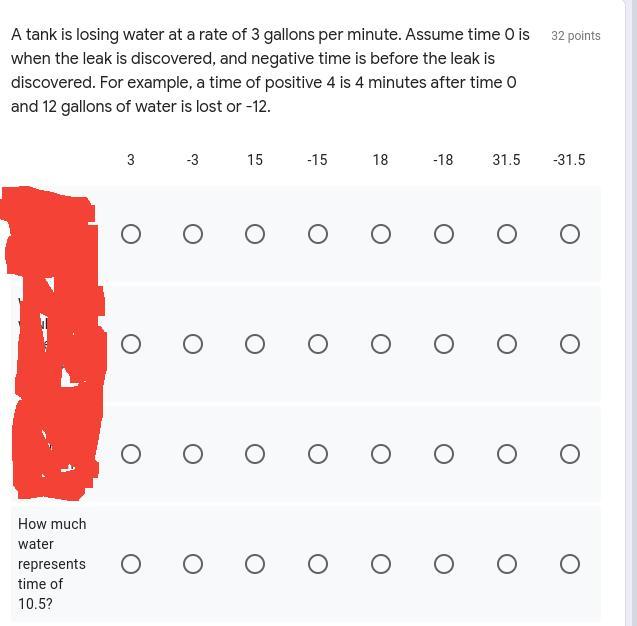Screen dimensions: 637x626
Task: Mark 31.5 in the second grid row
Action: [507, 344]
